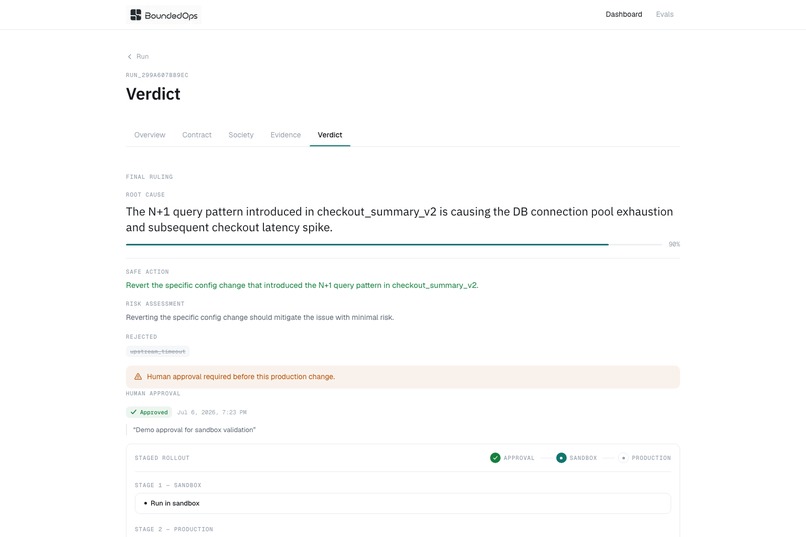
Task: Open the Dashboard navigation link
Action: 624,14
